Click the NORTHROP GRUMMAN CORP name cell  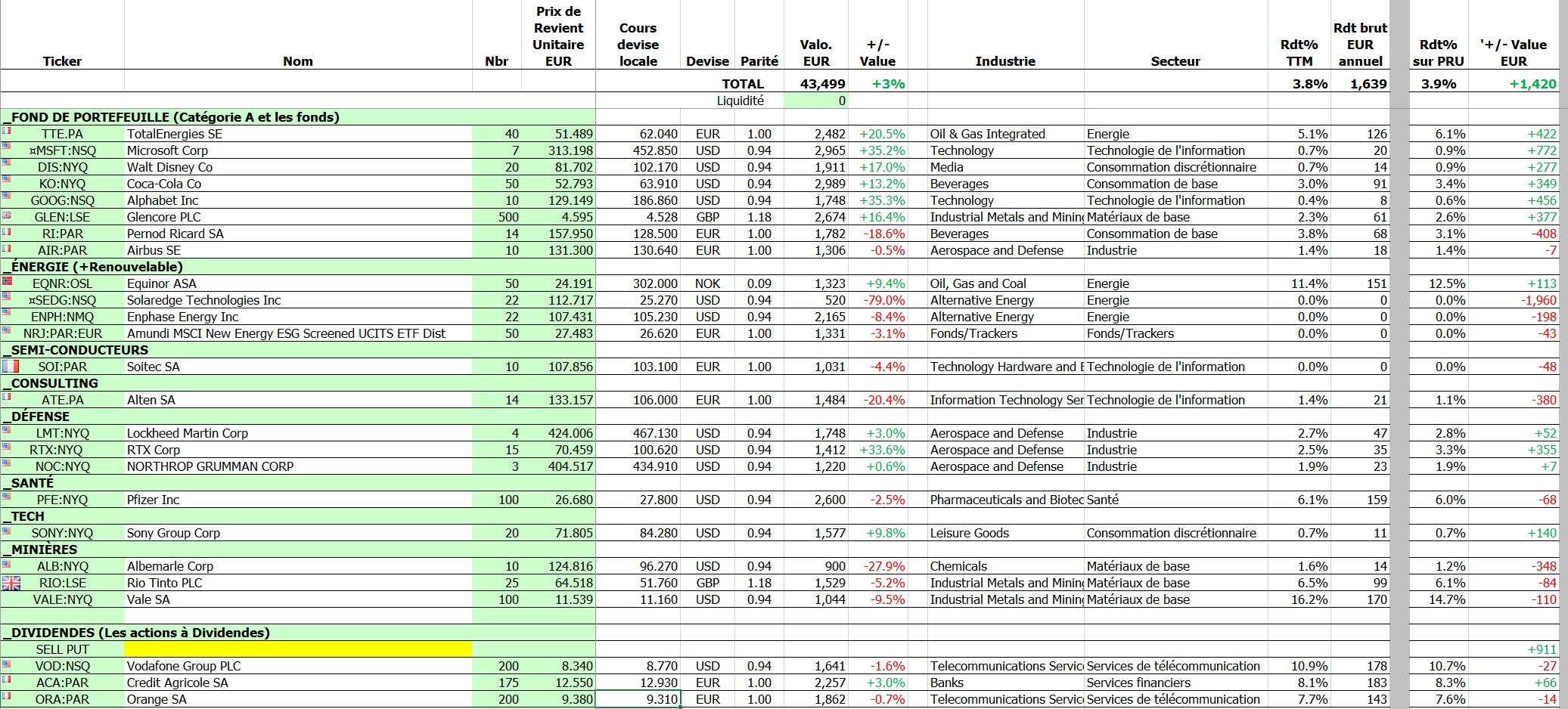coord(298,466)
